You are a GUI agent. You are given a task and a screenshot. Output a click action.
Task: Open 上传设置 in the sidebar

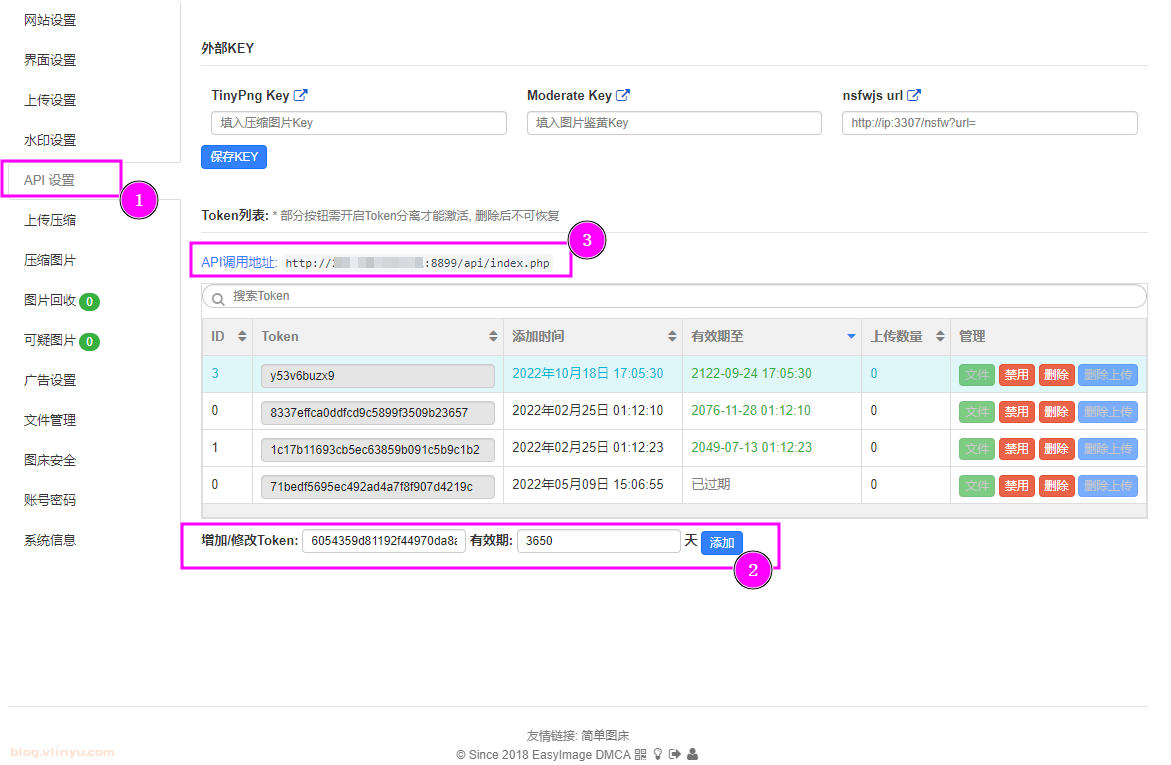(x=50, y=100)
